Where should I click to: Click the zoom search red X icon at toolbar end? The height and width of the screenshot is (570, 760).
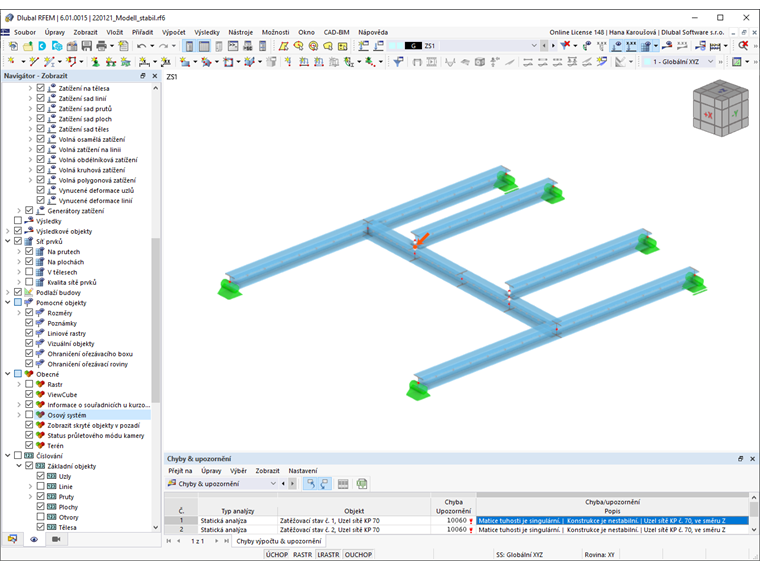click(x=743, y=46)
